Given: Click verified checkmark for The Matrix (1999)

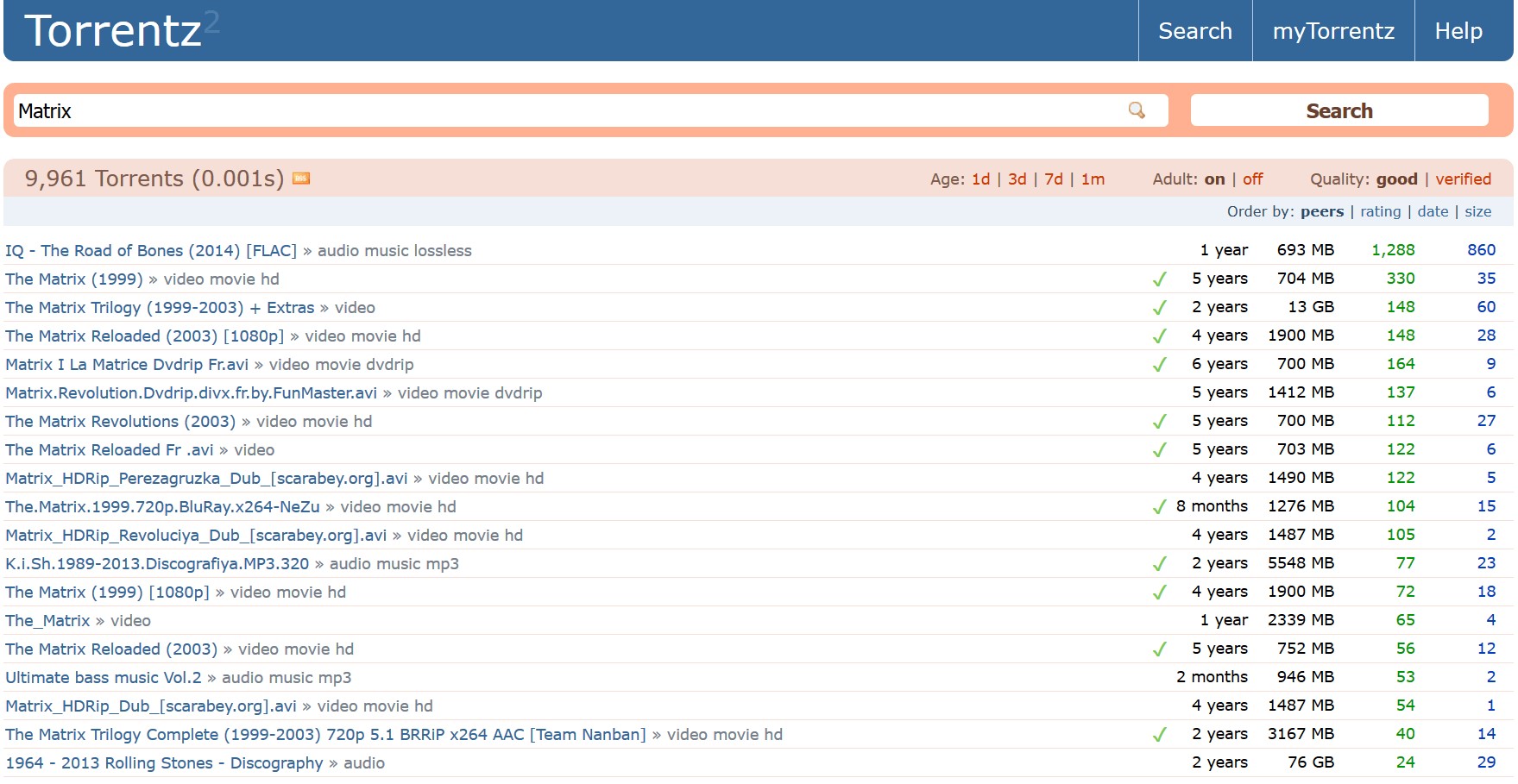Looking at the screenshot, I should tap(1160, 279).
